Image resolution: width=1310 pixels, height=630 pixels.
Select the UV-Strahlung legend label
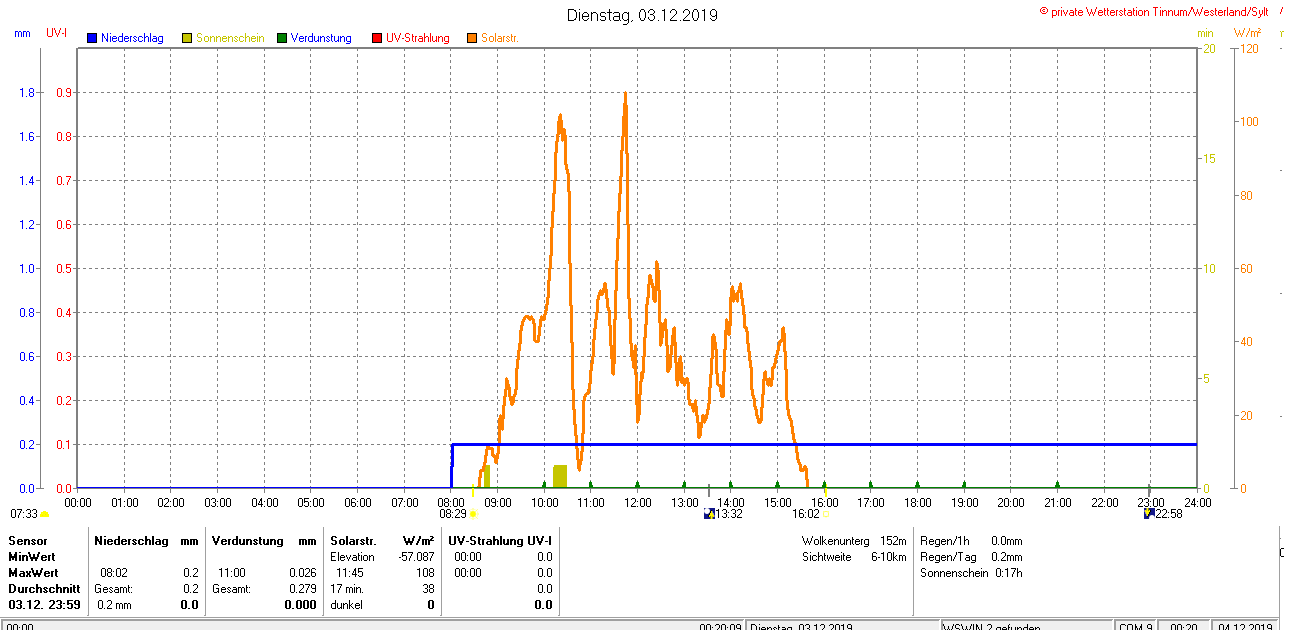pyautogui.click(x=418, y=38)
